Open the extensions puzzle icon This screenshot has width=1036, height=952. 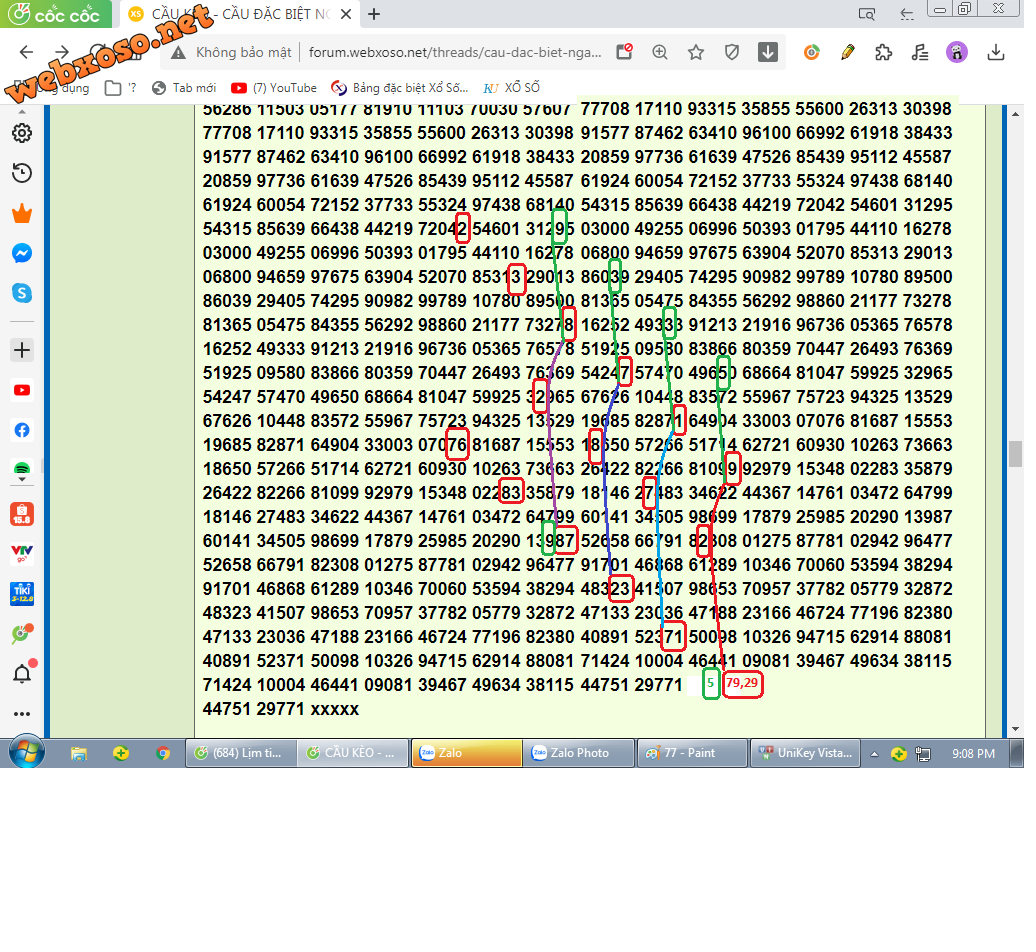pyautogui.click(x=883, y=53)
